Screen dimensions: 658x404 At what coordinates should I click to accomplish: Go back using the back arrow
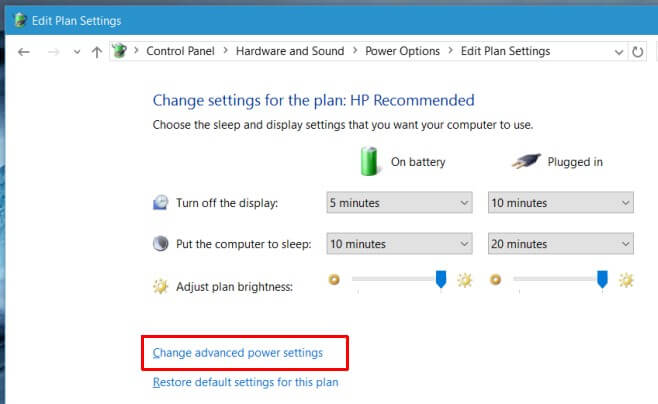click(24, 52)
